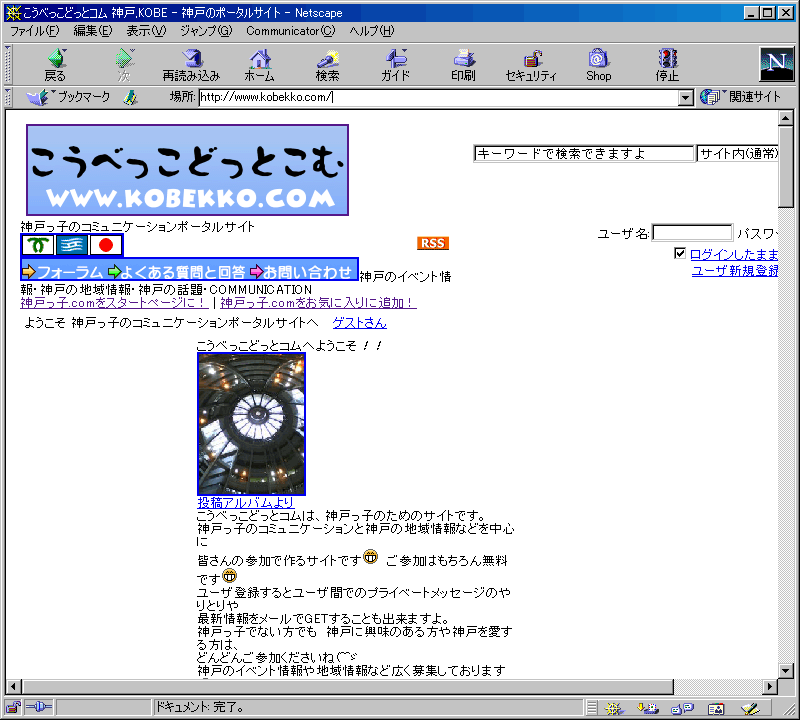Viewport: 800px width, 720px height.
Task: Click the 次 (Forward) toolbar icon
Action: pyautogui.click(x=124, y=64)
